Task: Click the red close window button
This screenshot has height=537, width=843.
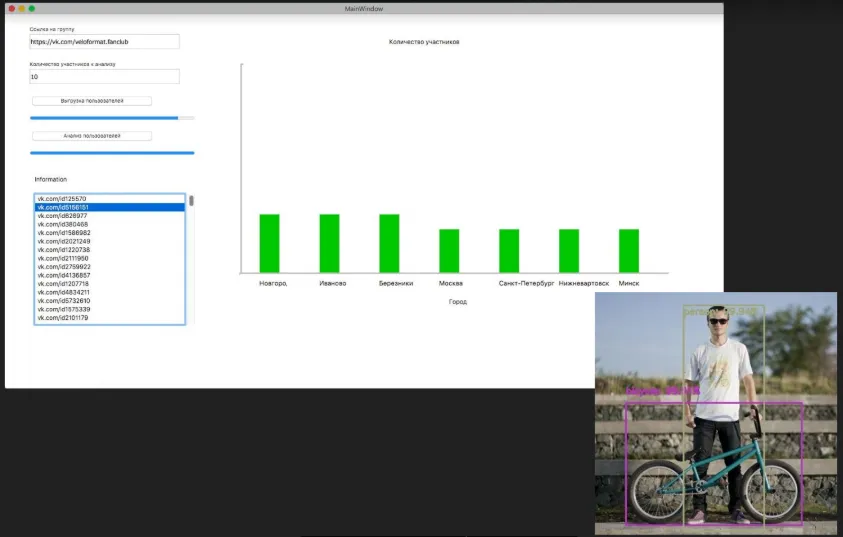Action: tap(12, 8)
